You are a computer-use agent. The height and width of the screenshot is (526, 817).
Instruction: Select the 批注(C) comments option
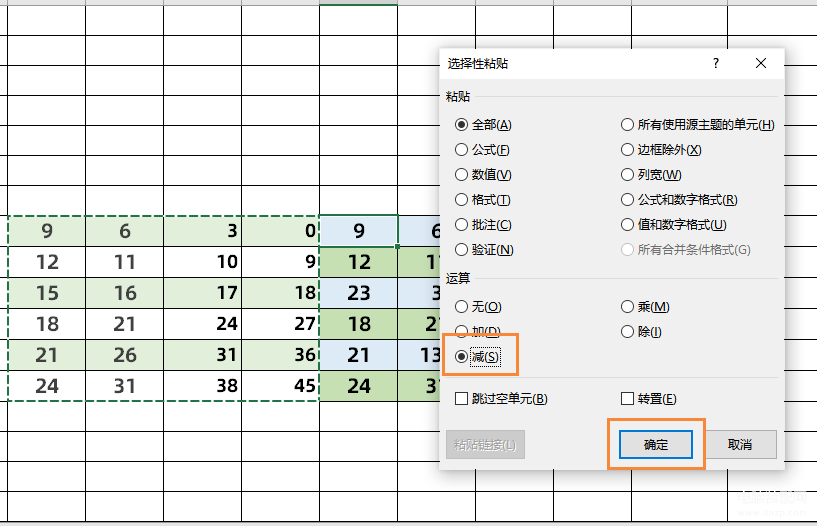click(x=483, y=224)
